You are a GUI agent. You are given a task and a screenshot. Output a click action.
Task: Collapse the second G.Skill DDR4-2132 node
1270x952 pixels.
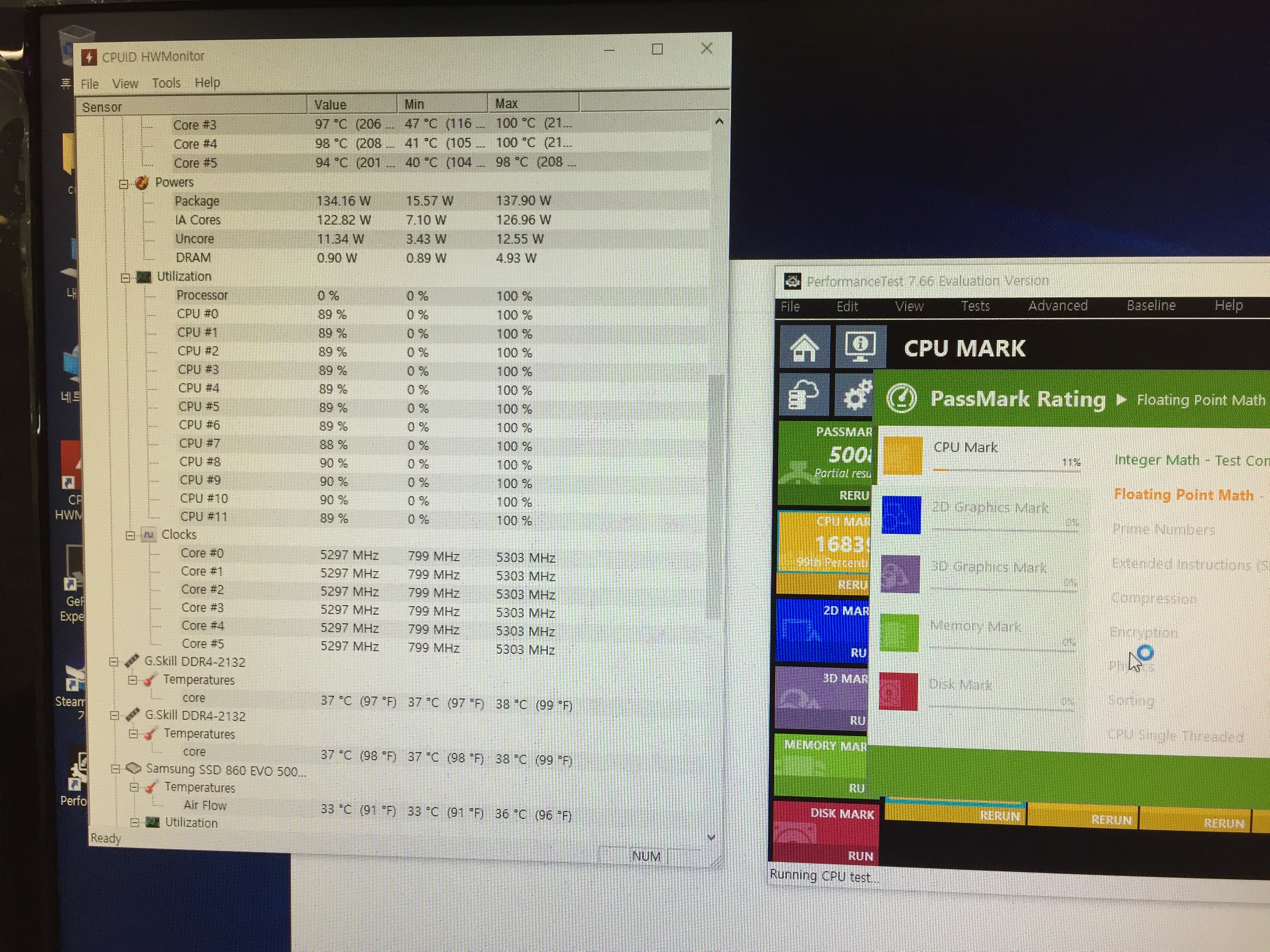[x=115, y=716]
